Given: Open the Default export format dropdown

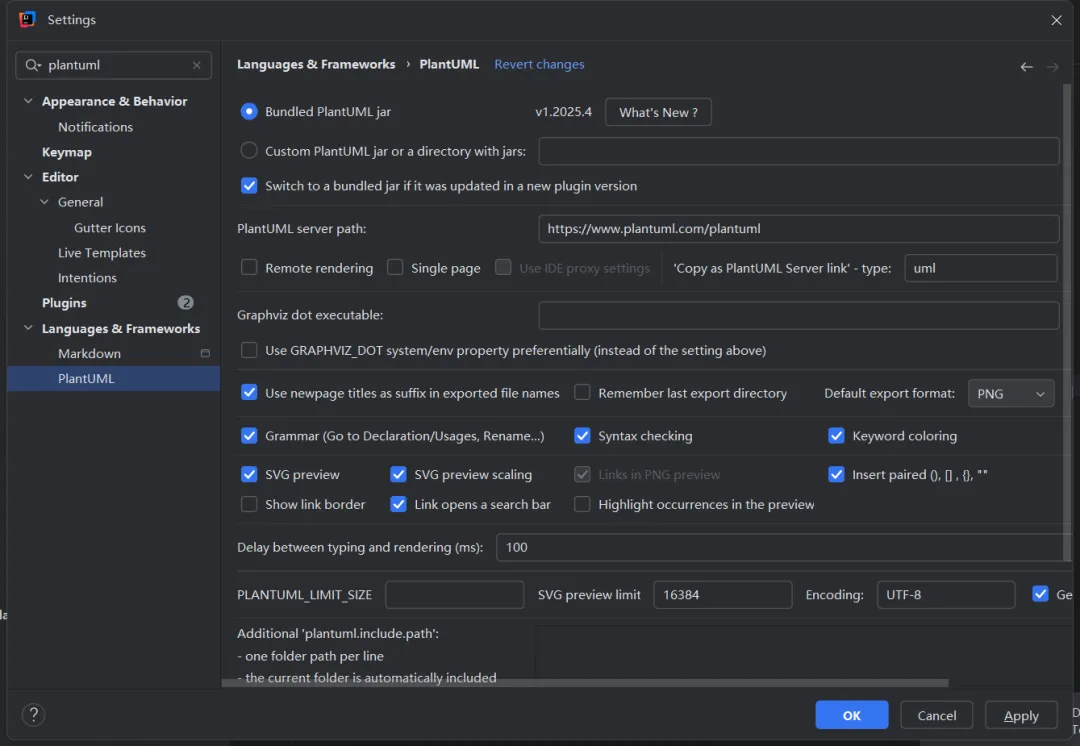Looking at the screenshot, I should (x=1011, y=394).
